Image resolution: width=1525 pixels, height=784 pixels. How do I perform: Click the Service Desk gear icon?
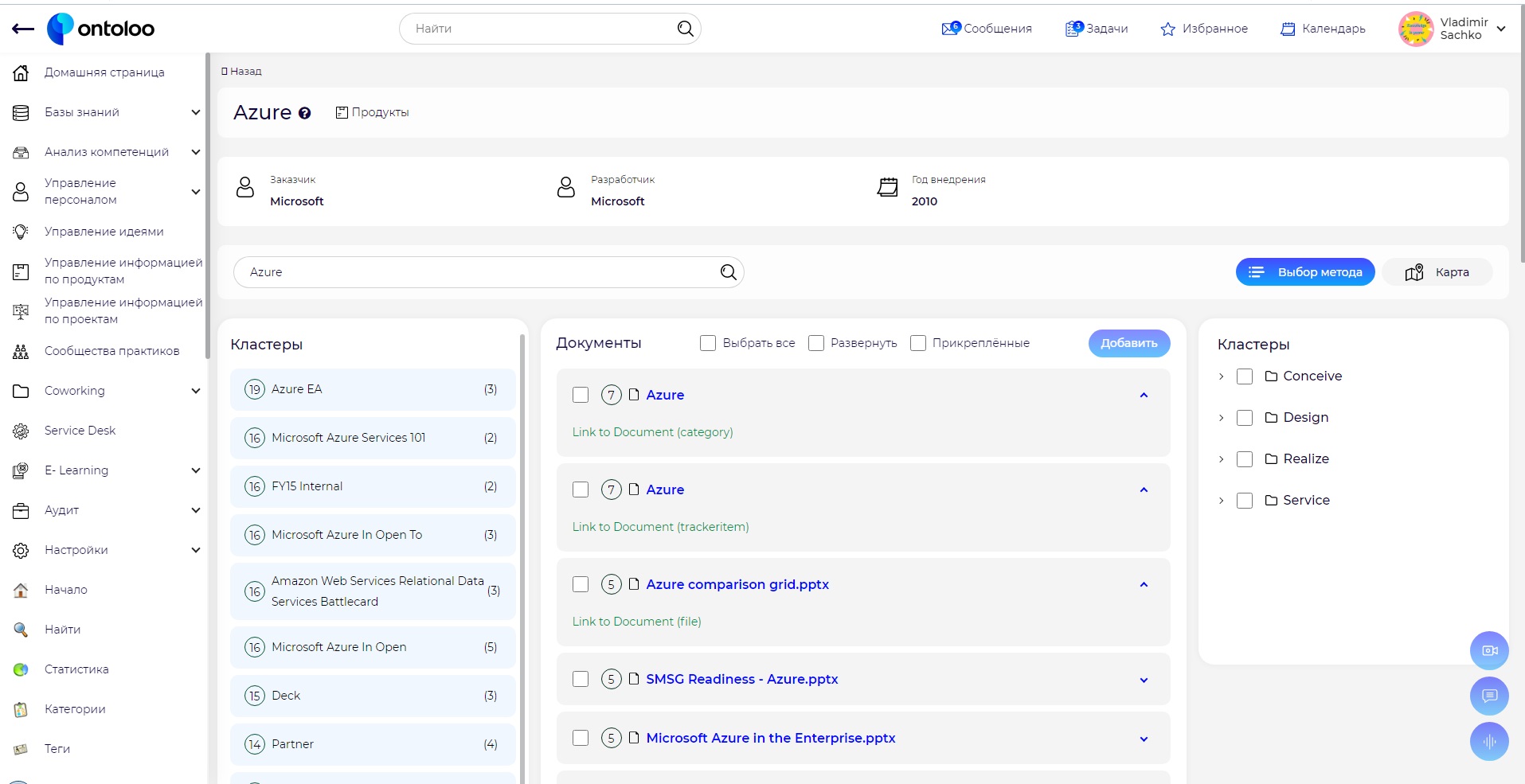(22, 431)
